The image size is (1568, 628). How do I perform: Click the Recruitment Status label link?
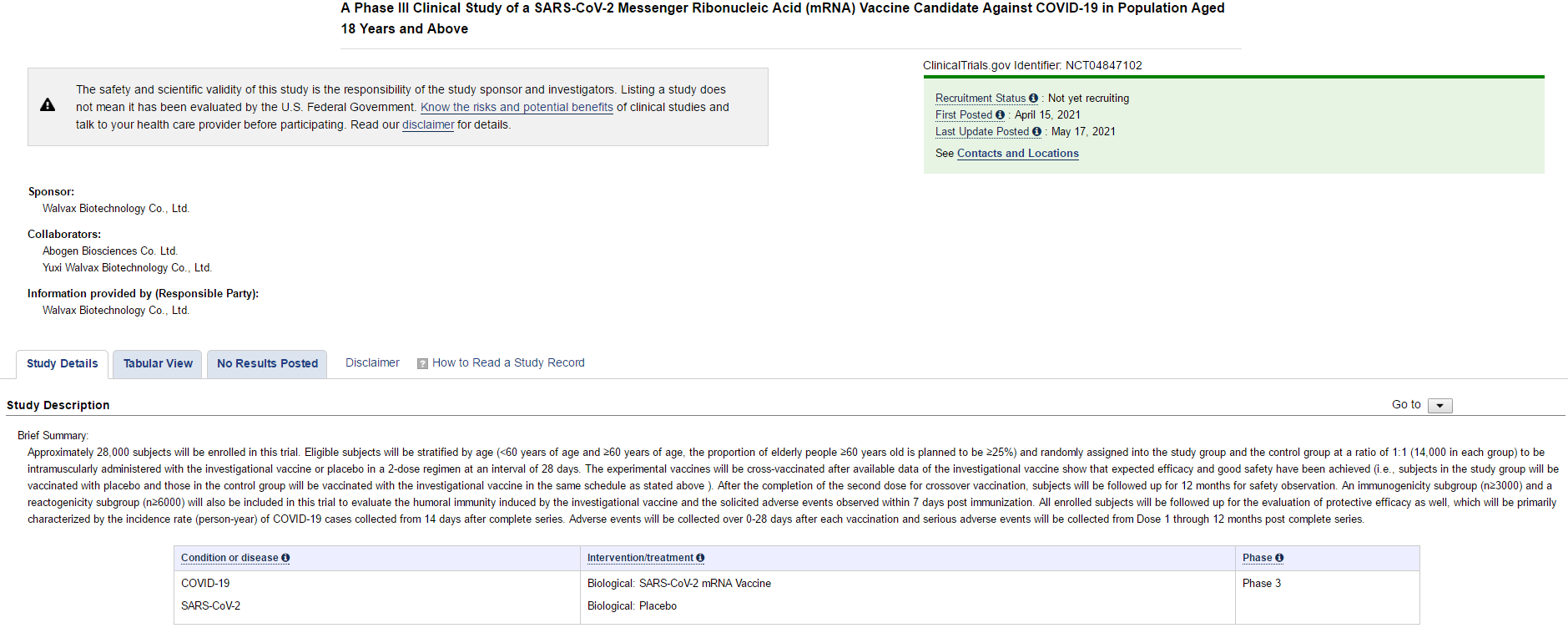[x=980, y=99]
